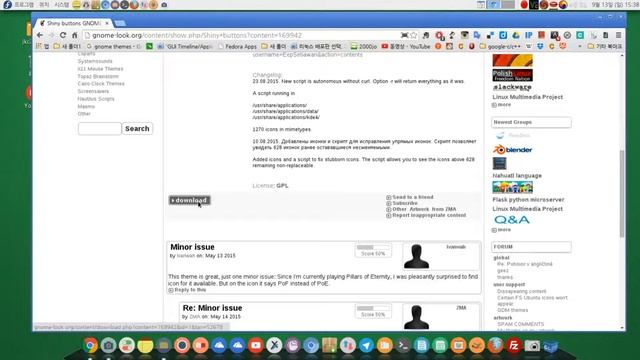Go to the browser Home page
Viewport: 640px width, 360px height.
75,35
